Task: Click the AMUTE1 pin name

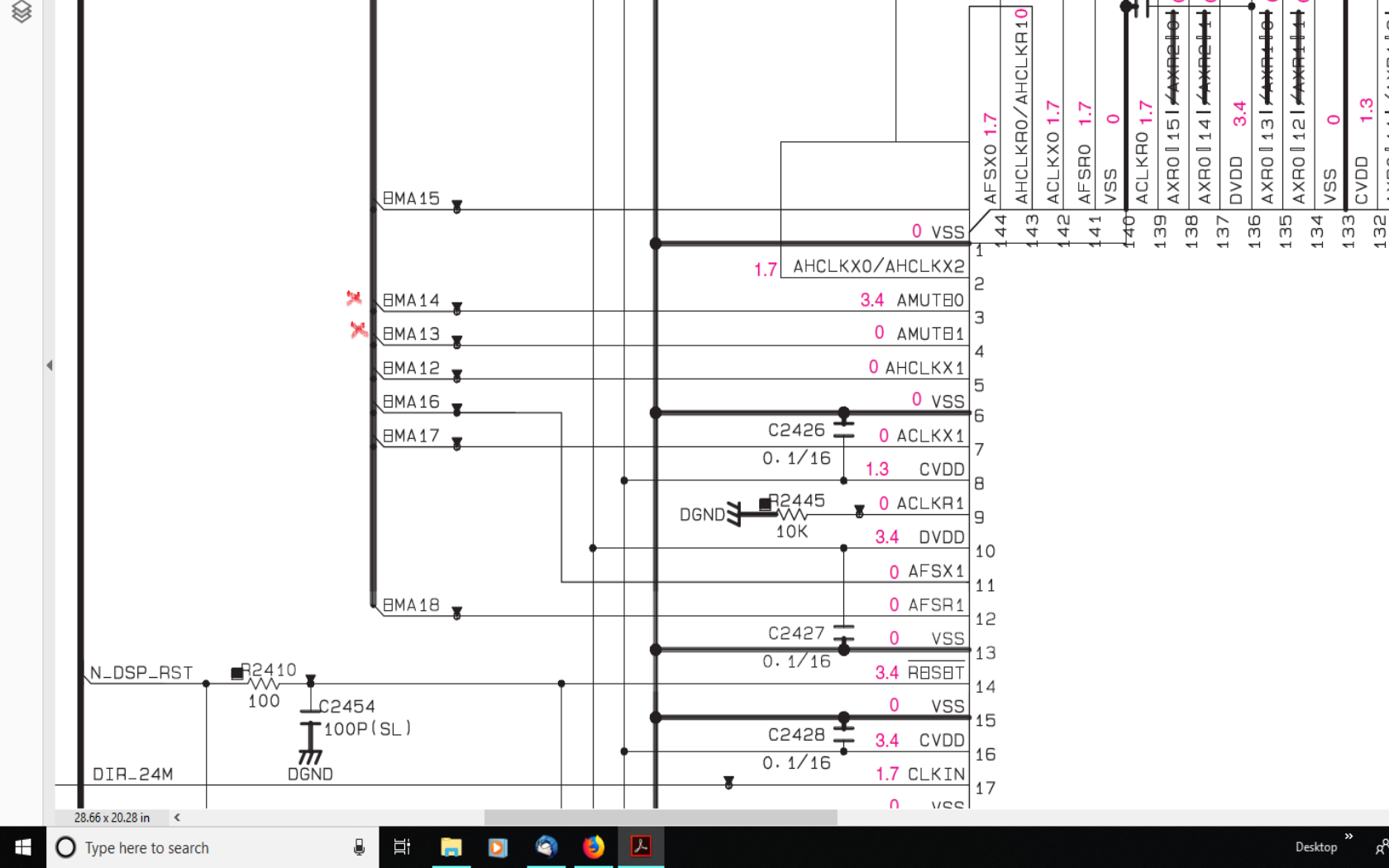Action: pos(930,334)
